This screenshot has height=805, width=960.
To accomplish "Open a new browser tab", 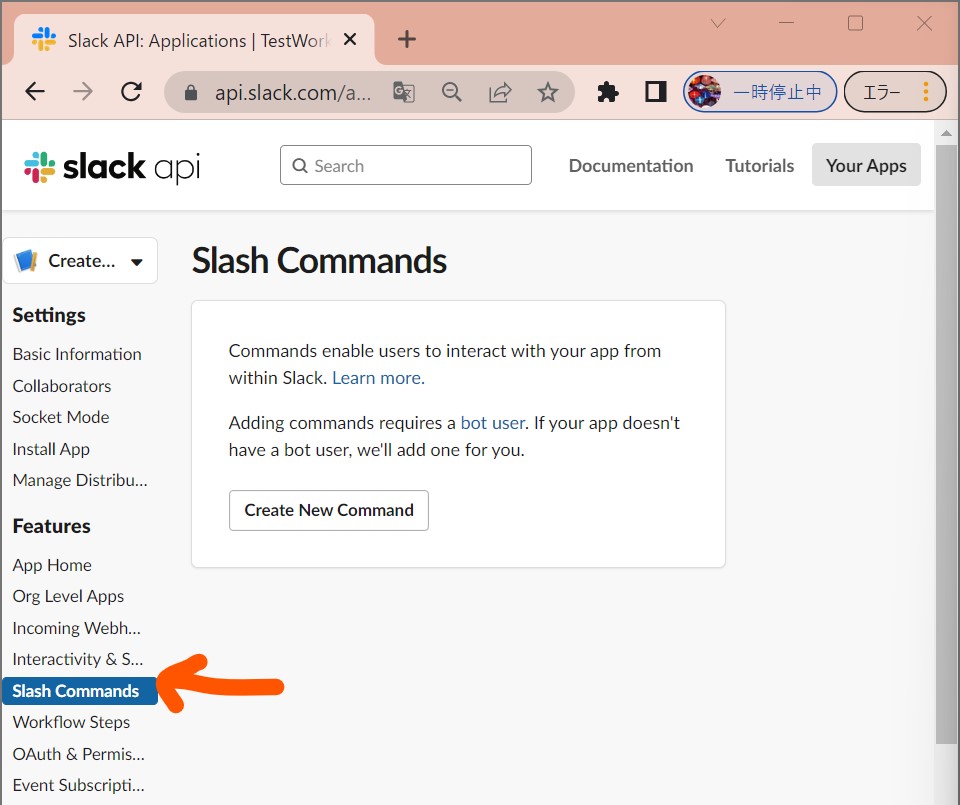I will (407, 40).
